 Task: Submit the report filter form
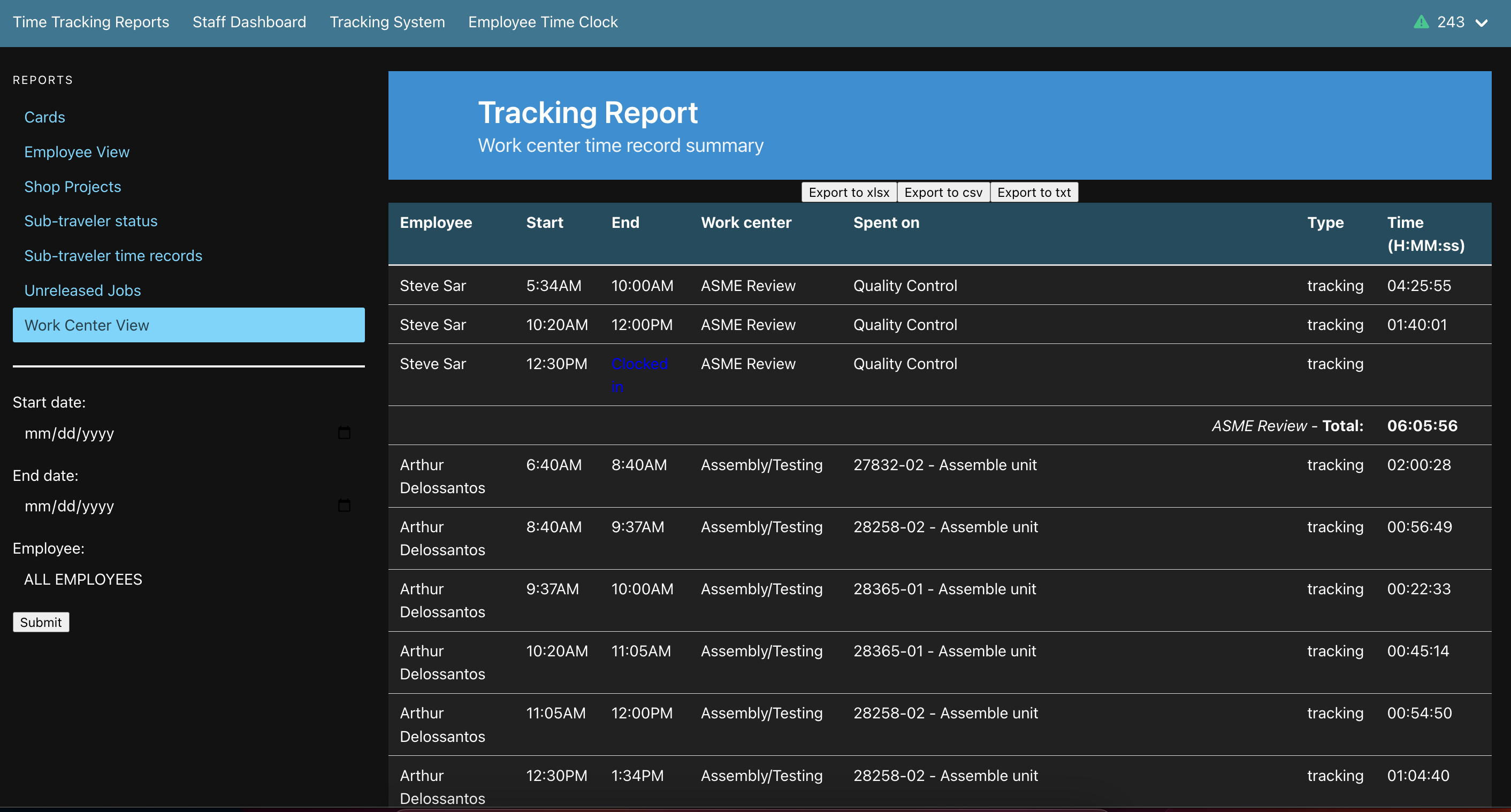click(41, 622)
